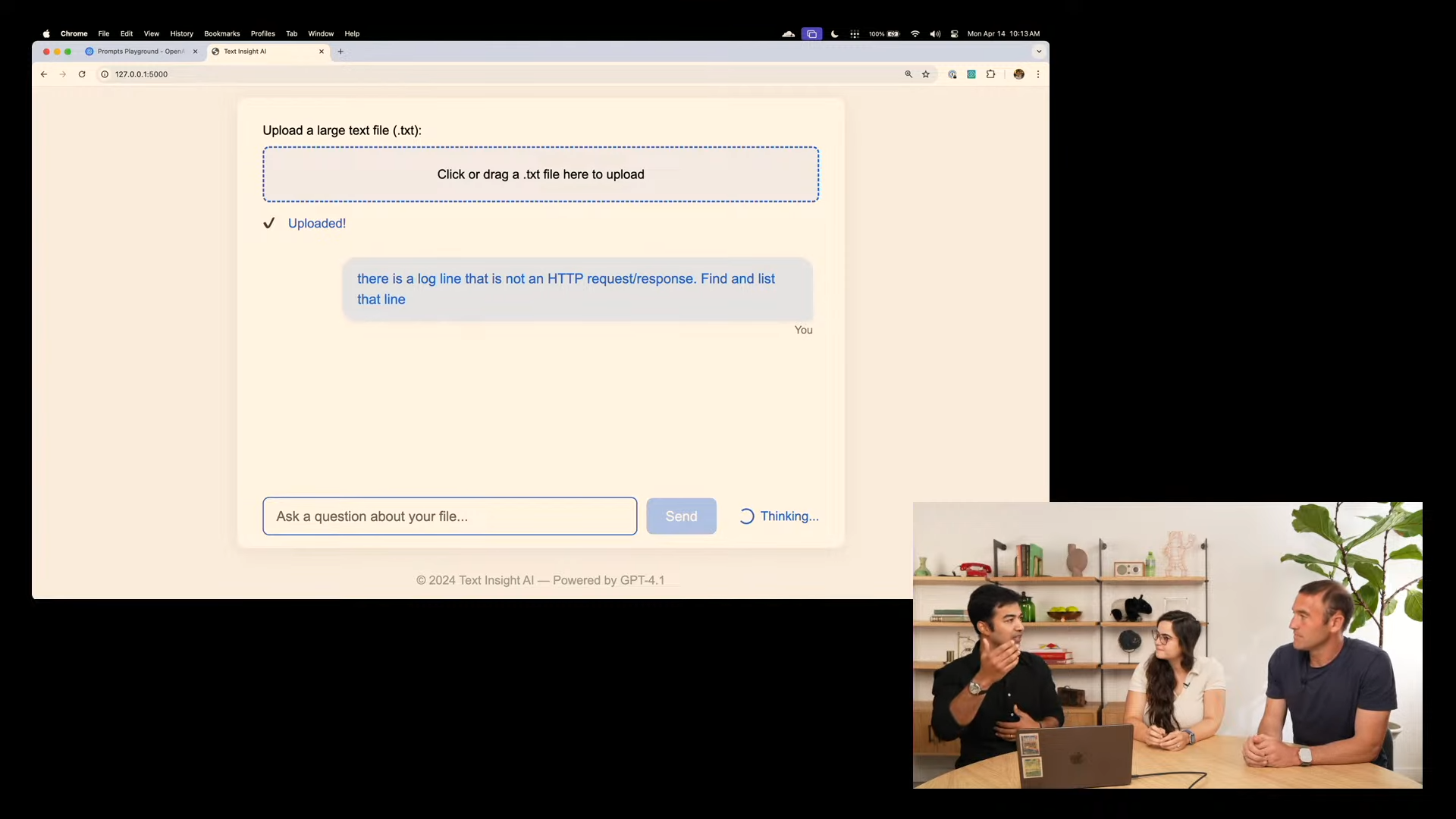Toggle Wi-Fi from menu bar icon
This screenshot has width=1456, height=819.
coord(915,34)
